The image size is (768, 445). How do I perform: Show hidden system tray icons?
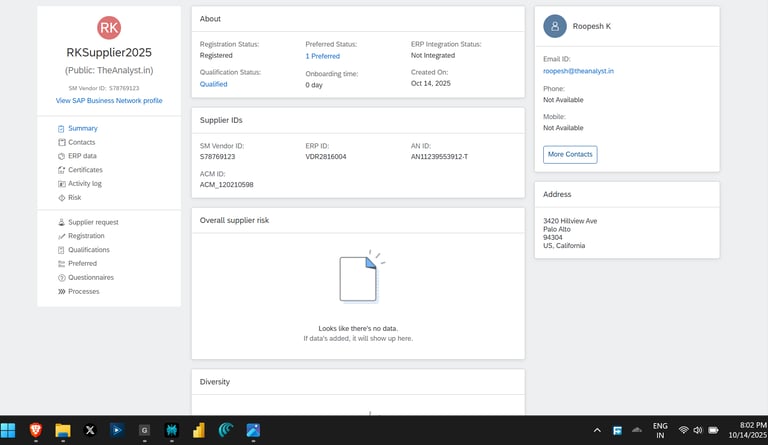tap(597, 430)
